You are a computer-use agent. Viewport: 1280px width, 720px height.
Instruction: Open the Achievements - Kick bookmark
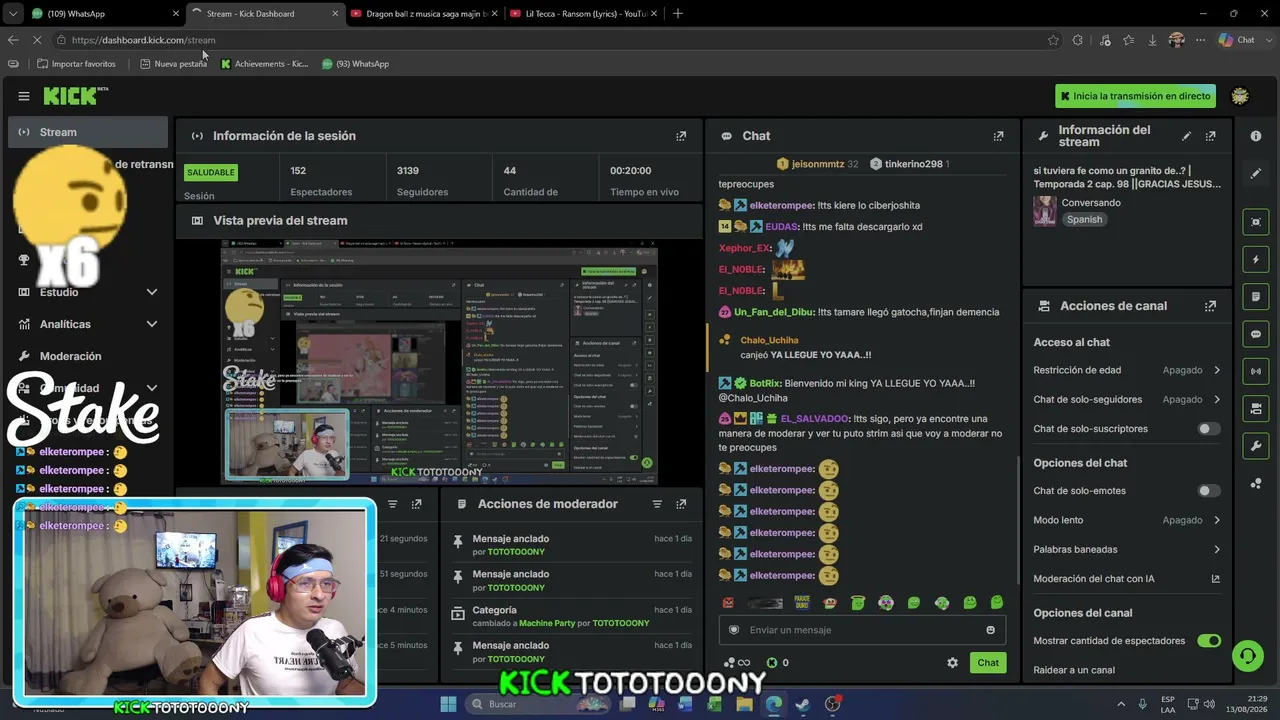[264, 64]
